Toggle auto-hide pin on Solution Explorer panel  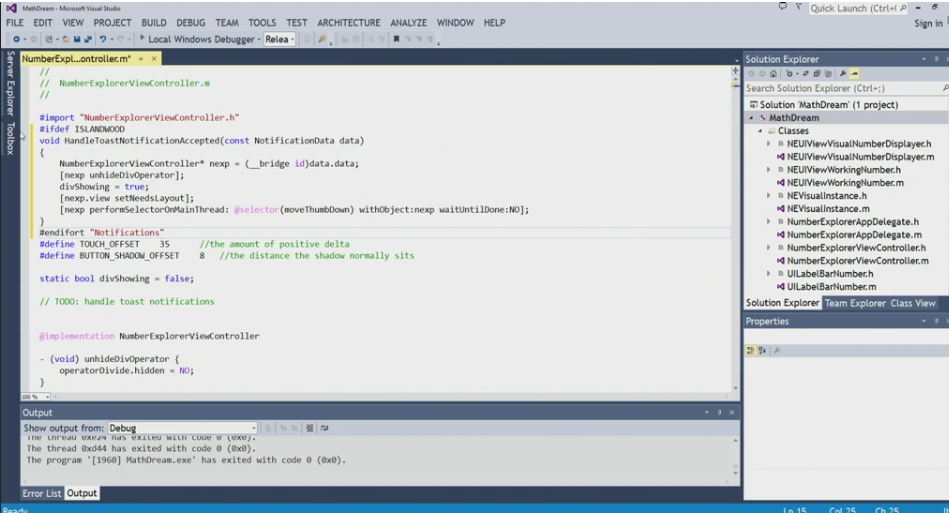tap(936, 59)
